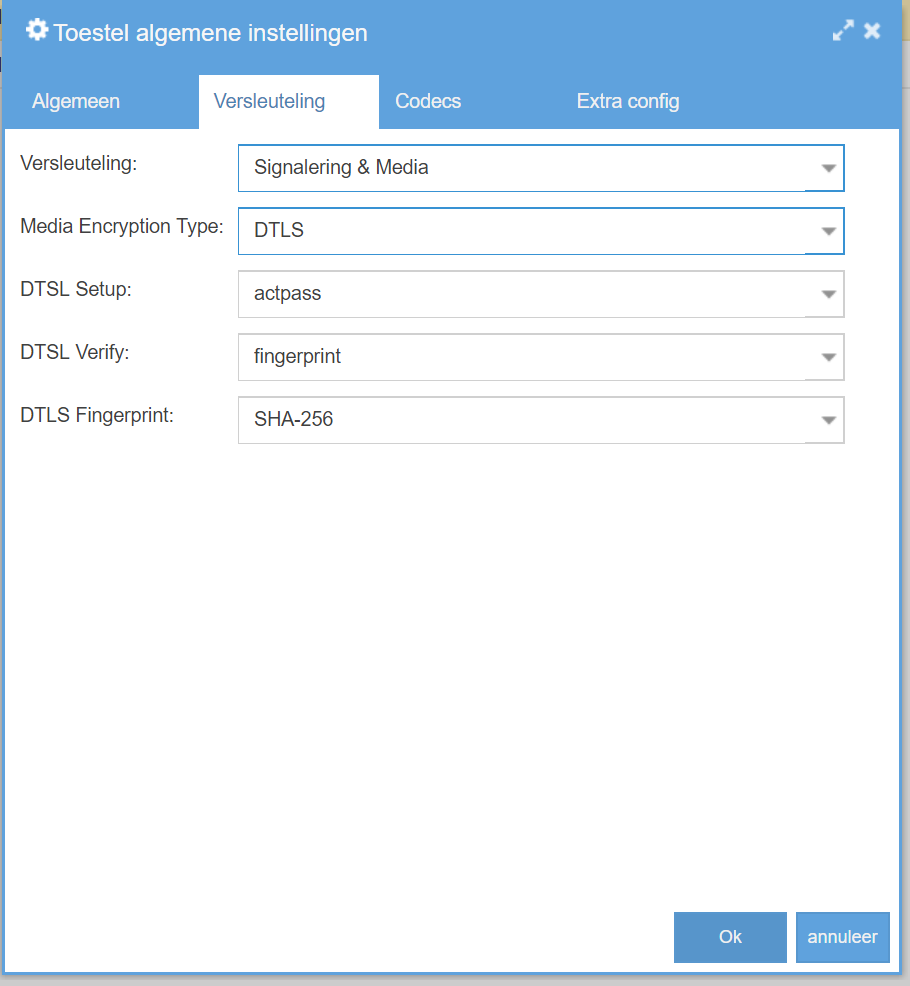Viewport: 910px width, 986px height.
Task: Expand the Media Encryption Type dropdown arrow
Action: (827, 231)
